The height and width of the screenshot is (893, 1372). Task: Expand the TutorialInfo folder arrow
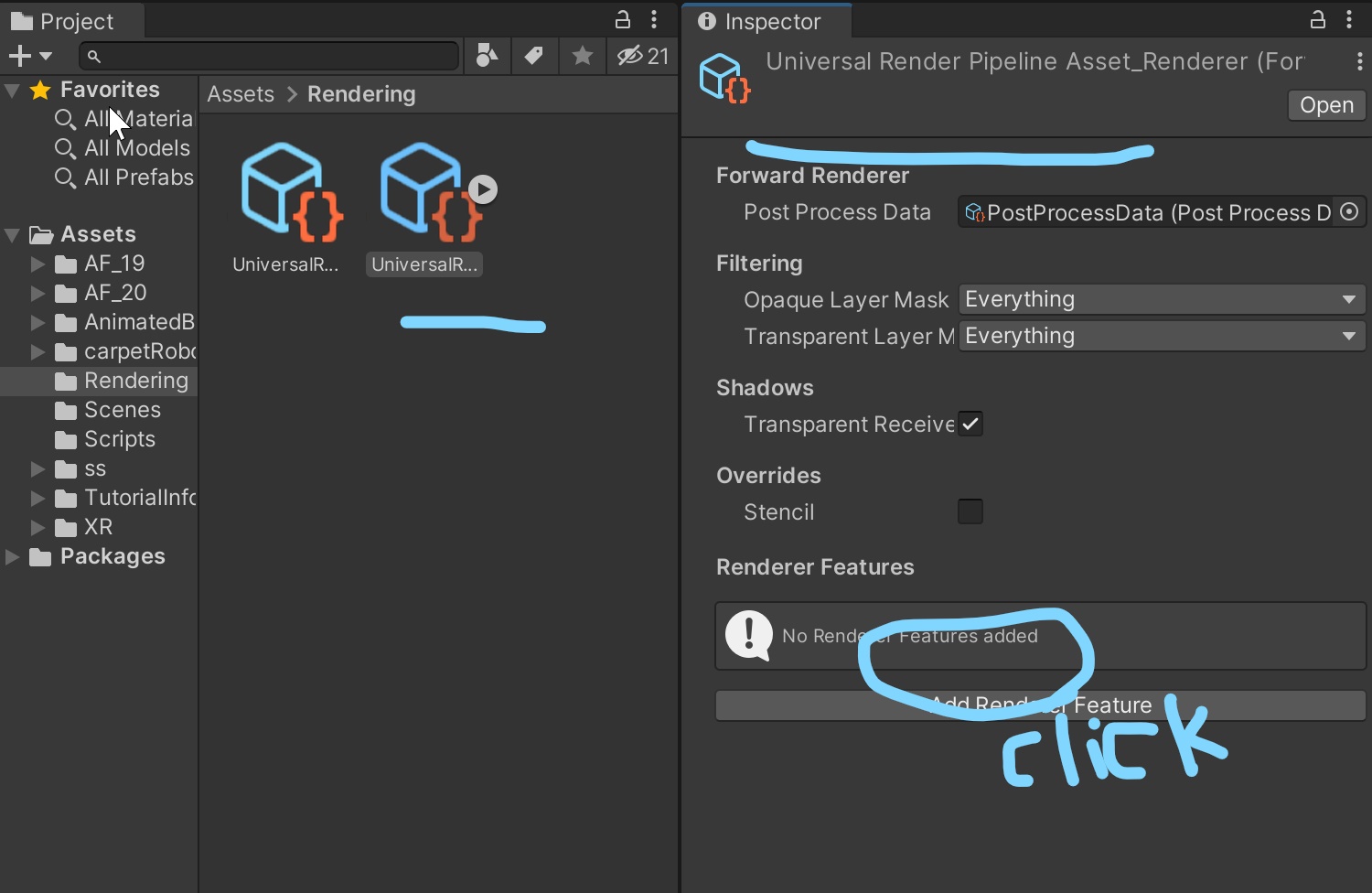38,499
